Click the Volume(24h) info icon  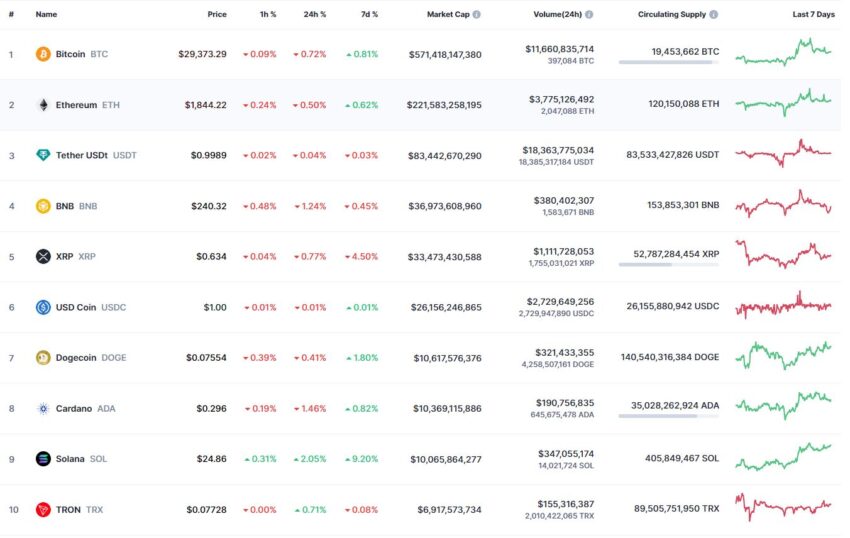(589, 15)
